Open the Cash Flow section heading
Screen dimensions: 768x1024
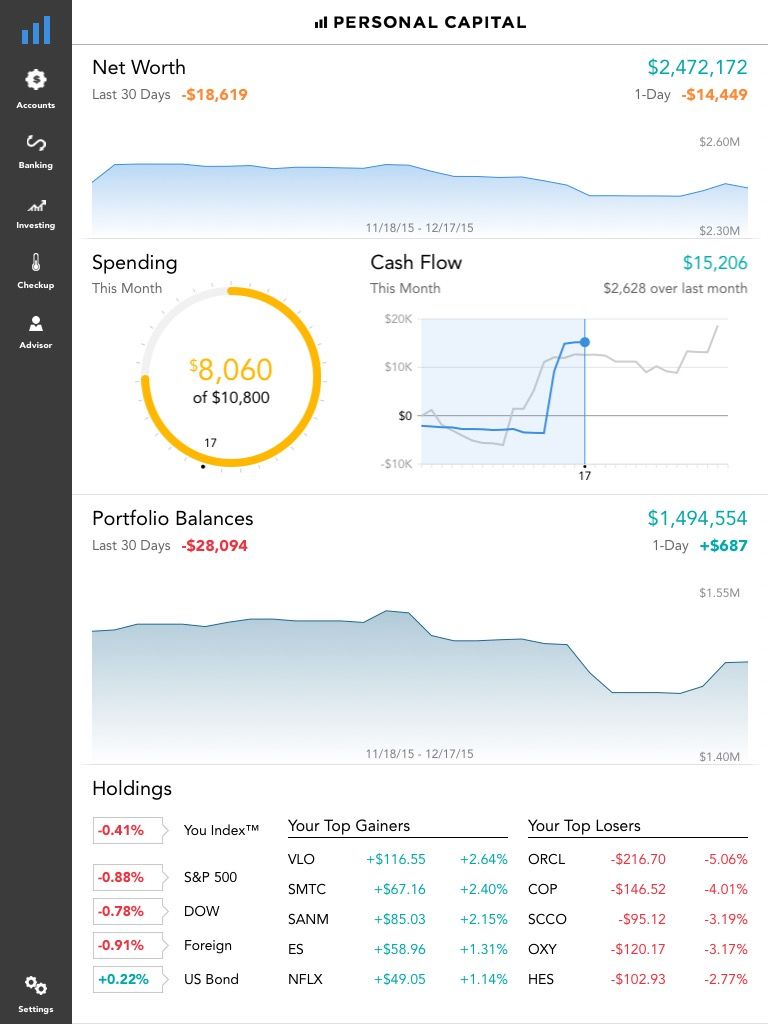(x=416, y=263)
